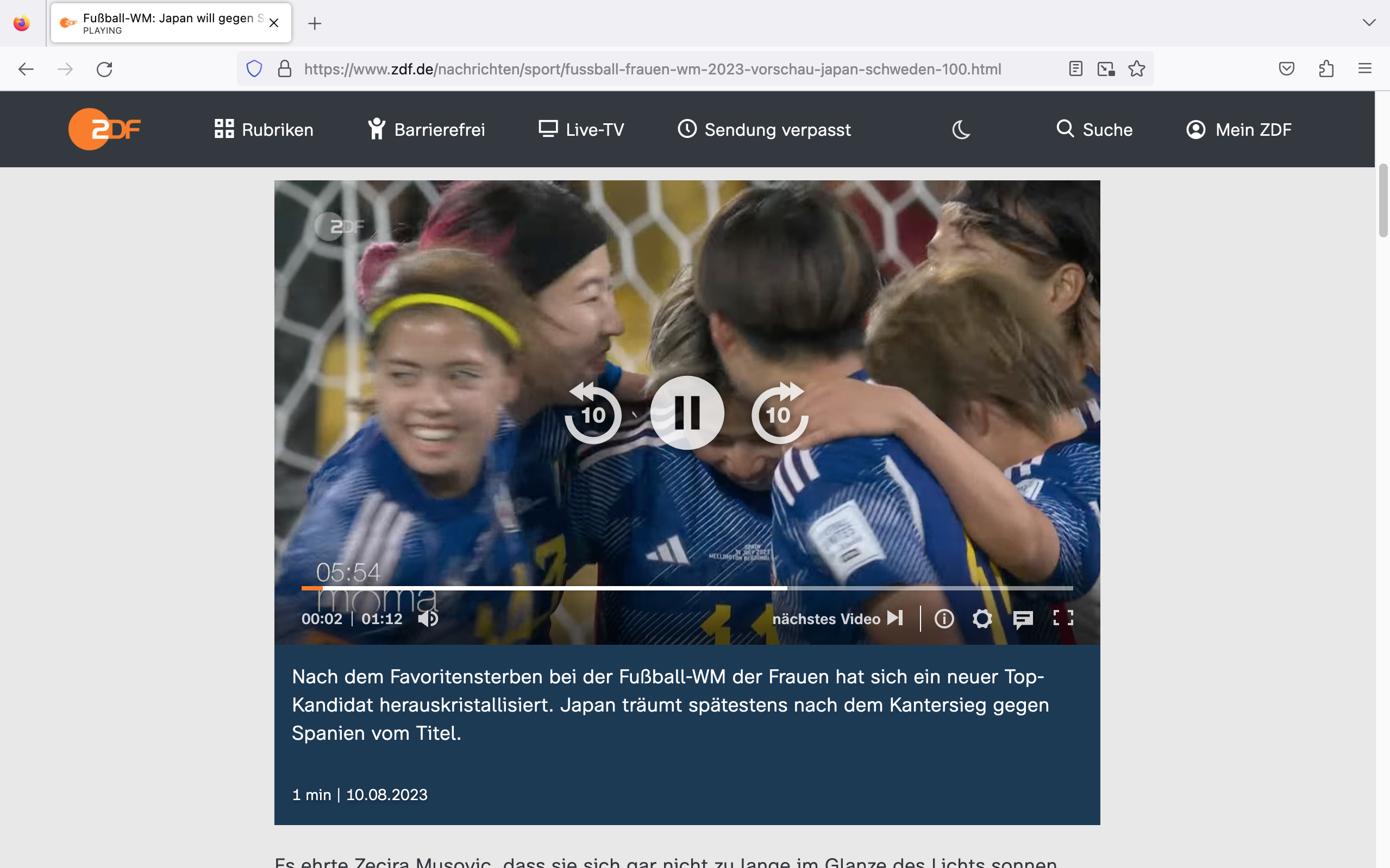Play the nächstes Video
Image resolution: width=1390 pixels, height=868 pixels.
click(894, 618)
